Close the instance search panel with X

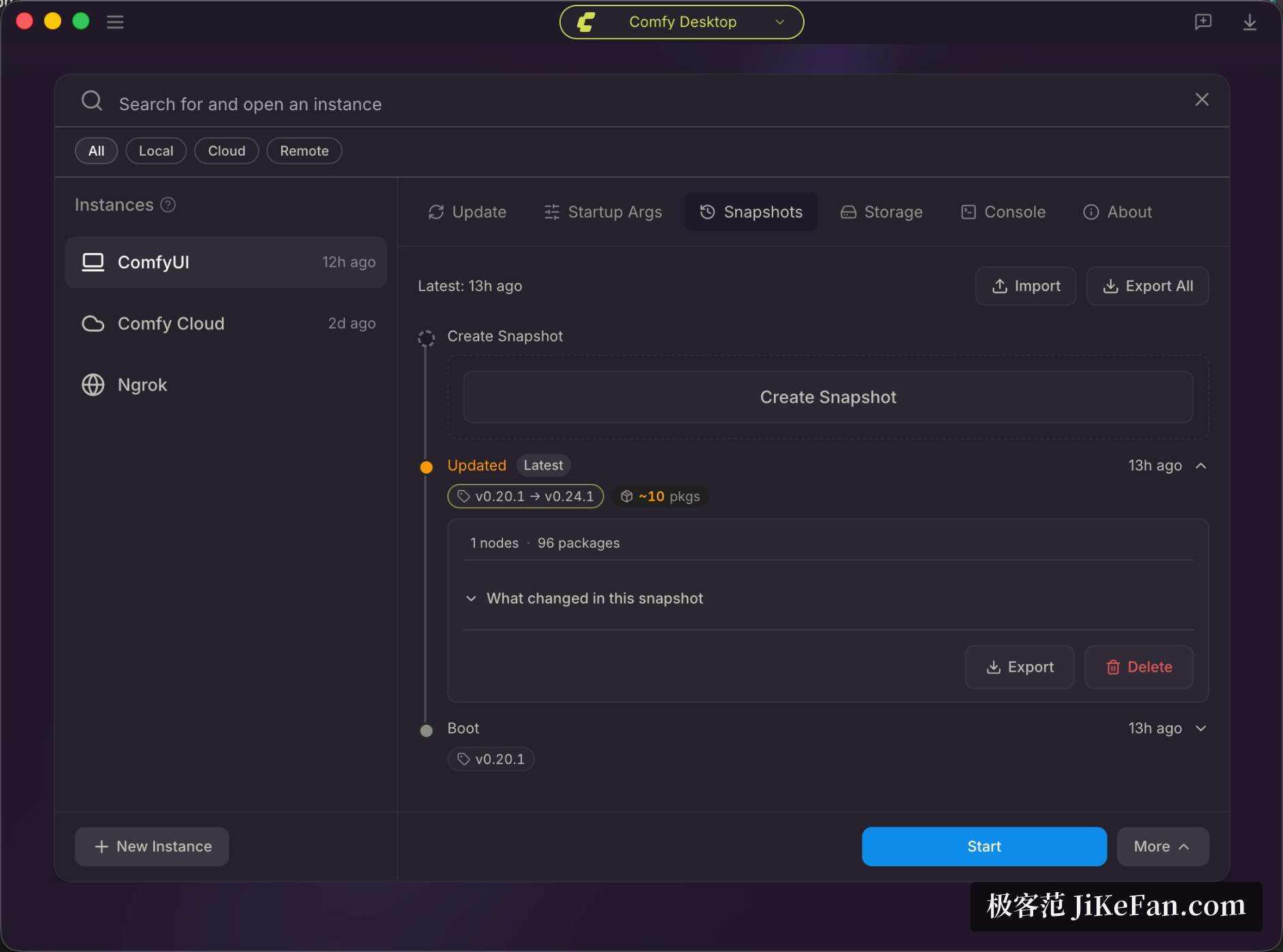[1202, 99]
